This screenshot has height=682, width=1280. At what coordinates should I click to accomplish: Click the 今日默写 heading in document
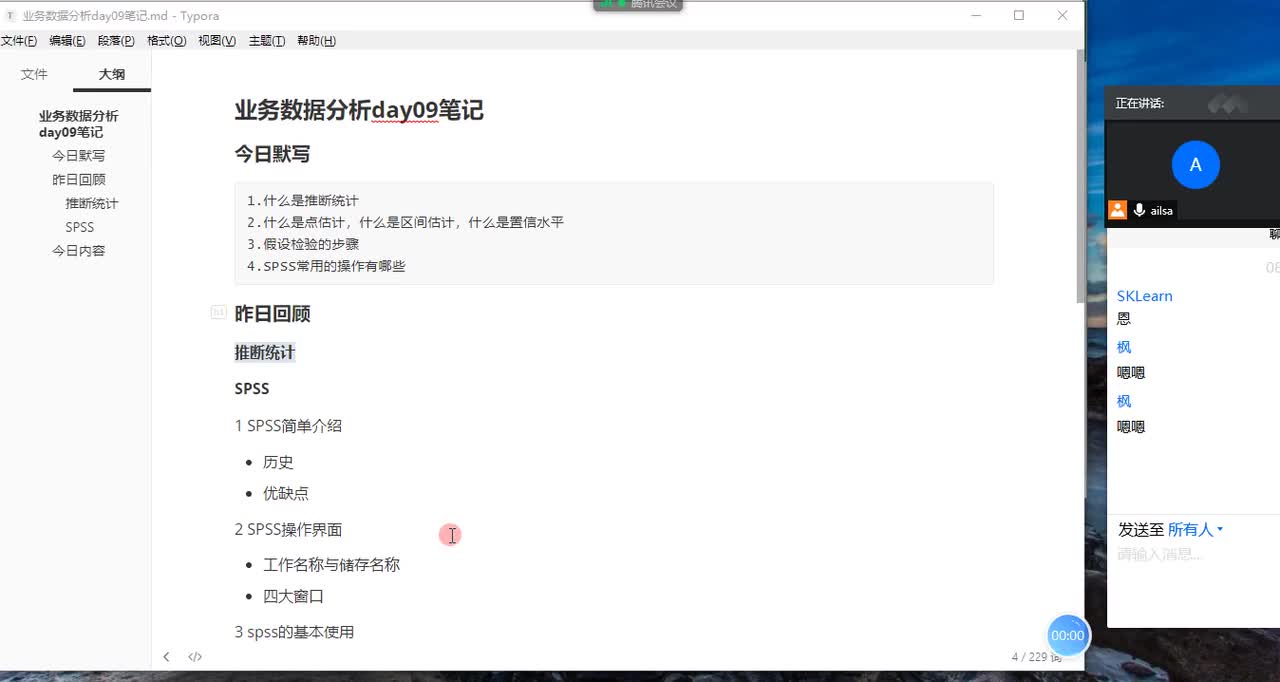tap(272, 154)
